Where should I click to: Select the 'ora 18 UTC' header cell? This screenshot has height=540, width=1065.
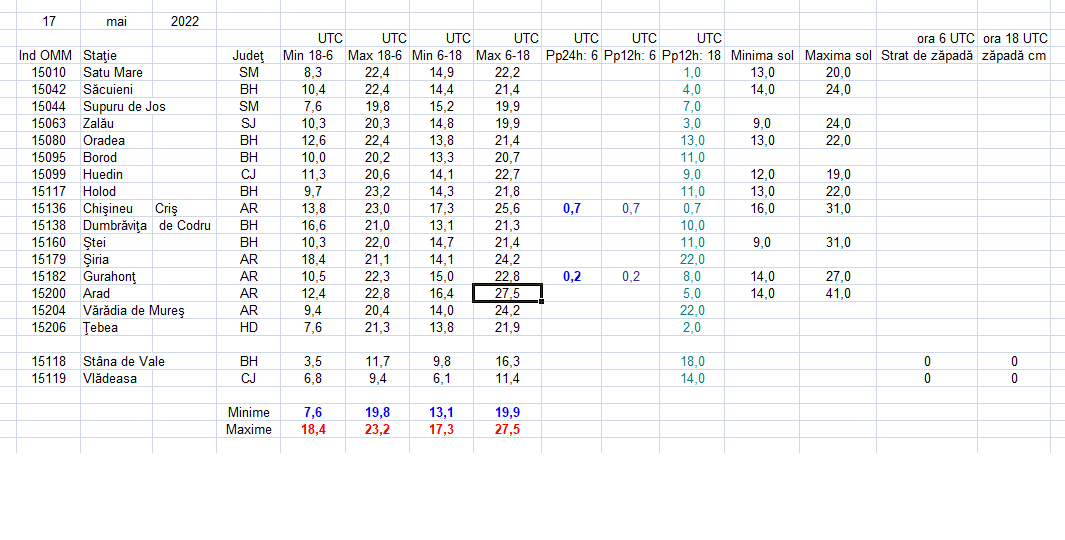[1014, 38]
